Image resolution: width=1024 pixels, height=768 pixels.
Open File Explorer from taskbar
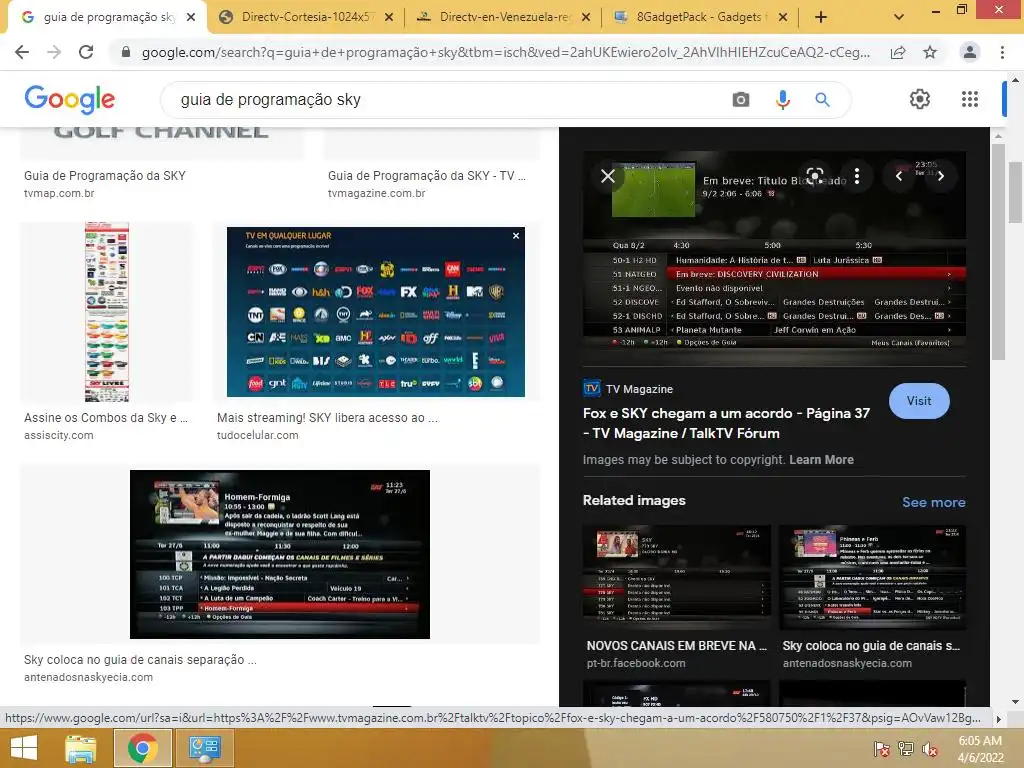81,748
